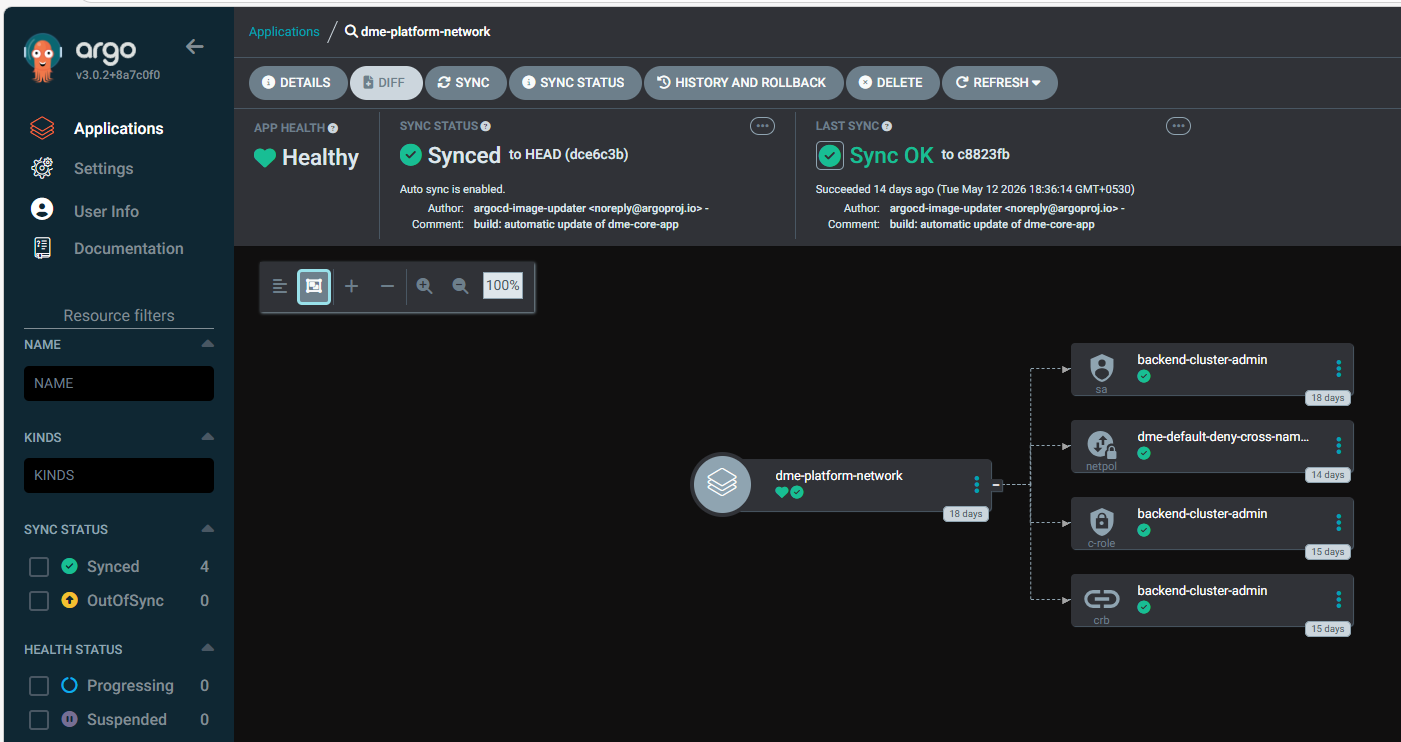Collapse the KINDS filter section

(x=207, y=437)
